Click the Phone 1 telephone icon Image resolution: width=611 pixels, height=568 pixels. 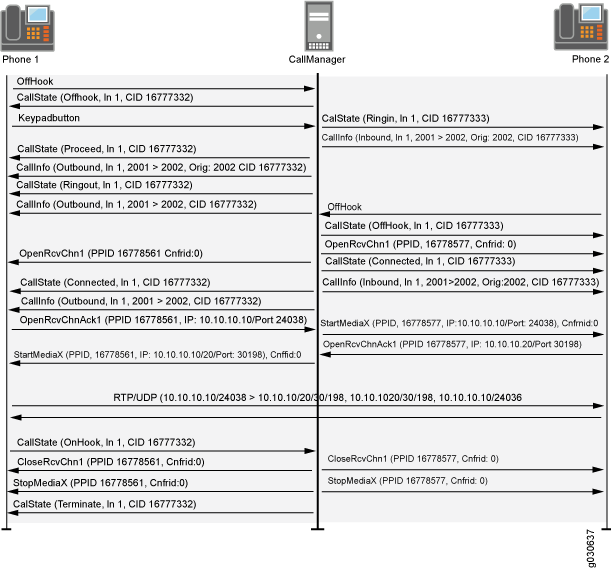27,28
